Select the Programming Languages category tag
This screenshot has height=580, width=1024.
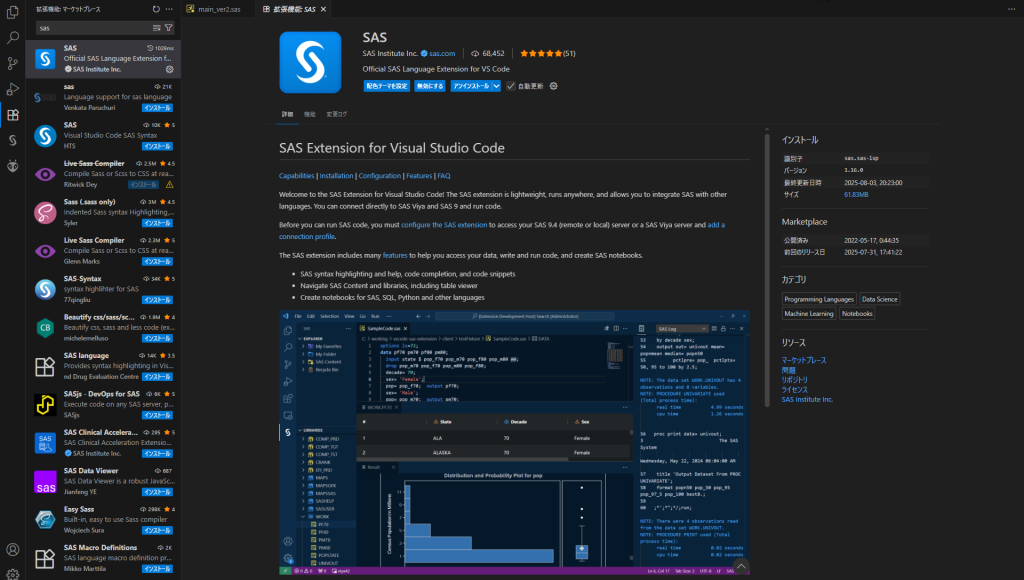(819, 299)
